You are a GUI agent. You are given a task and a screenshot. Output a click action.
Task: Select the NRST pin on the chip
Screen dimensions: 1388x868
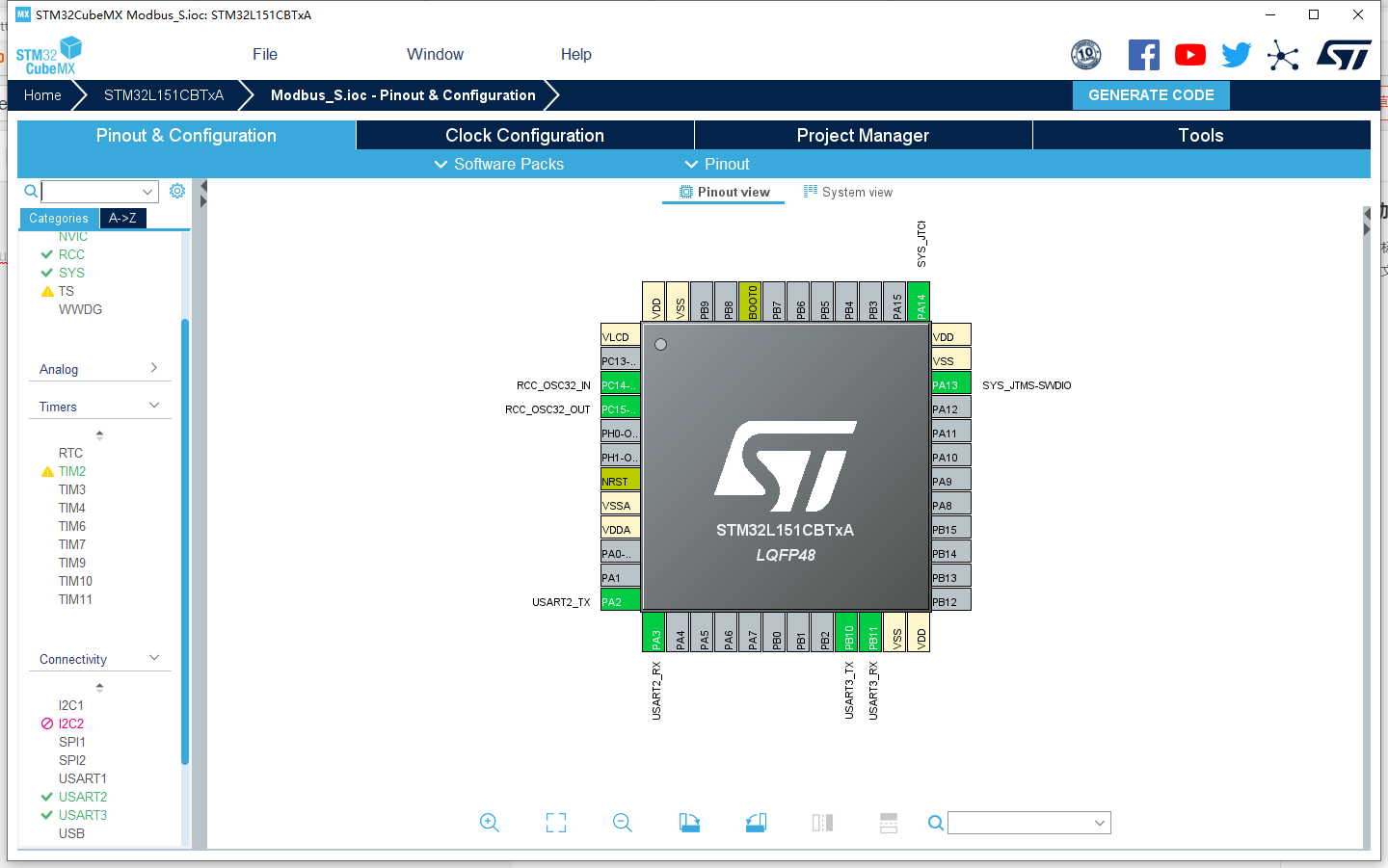coord(621,480)
